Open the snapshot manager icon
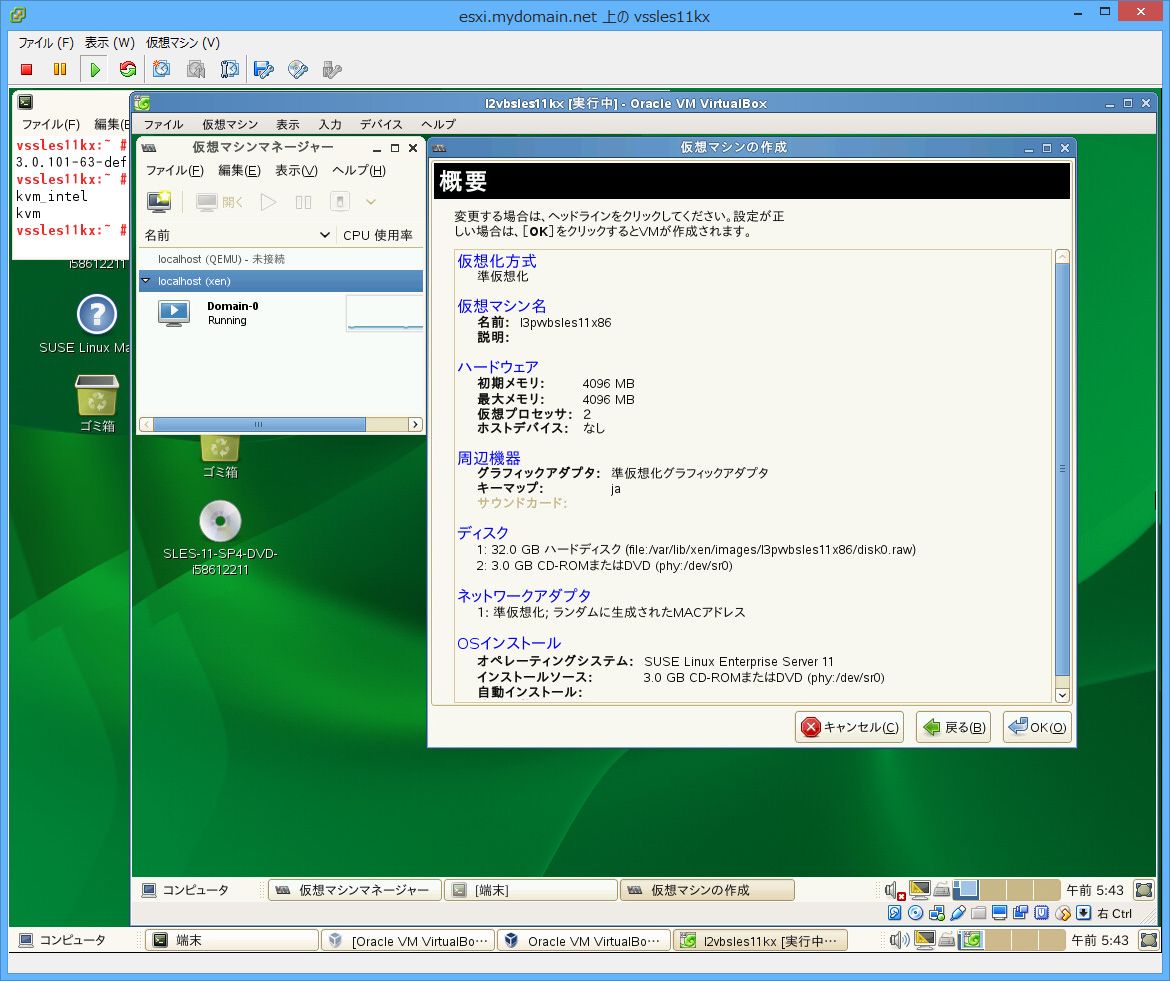 (x=230, y=69)
